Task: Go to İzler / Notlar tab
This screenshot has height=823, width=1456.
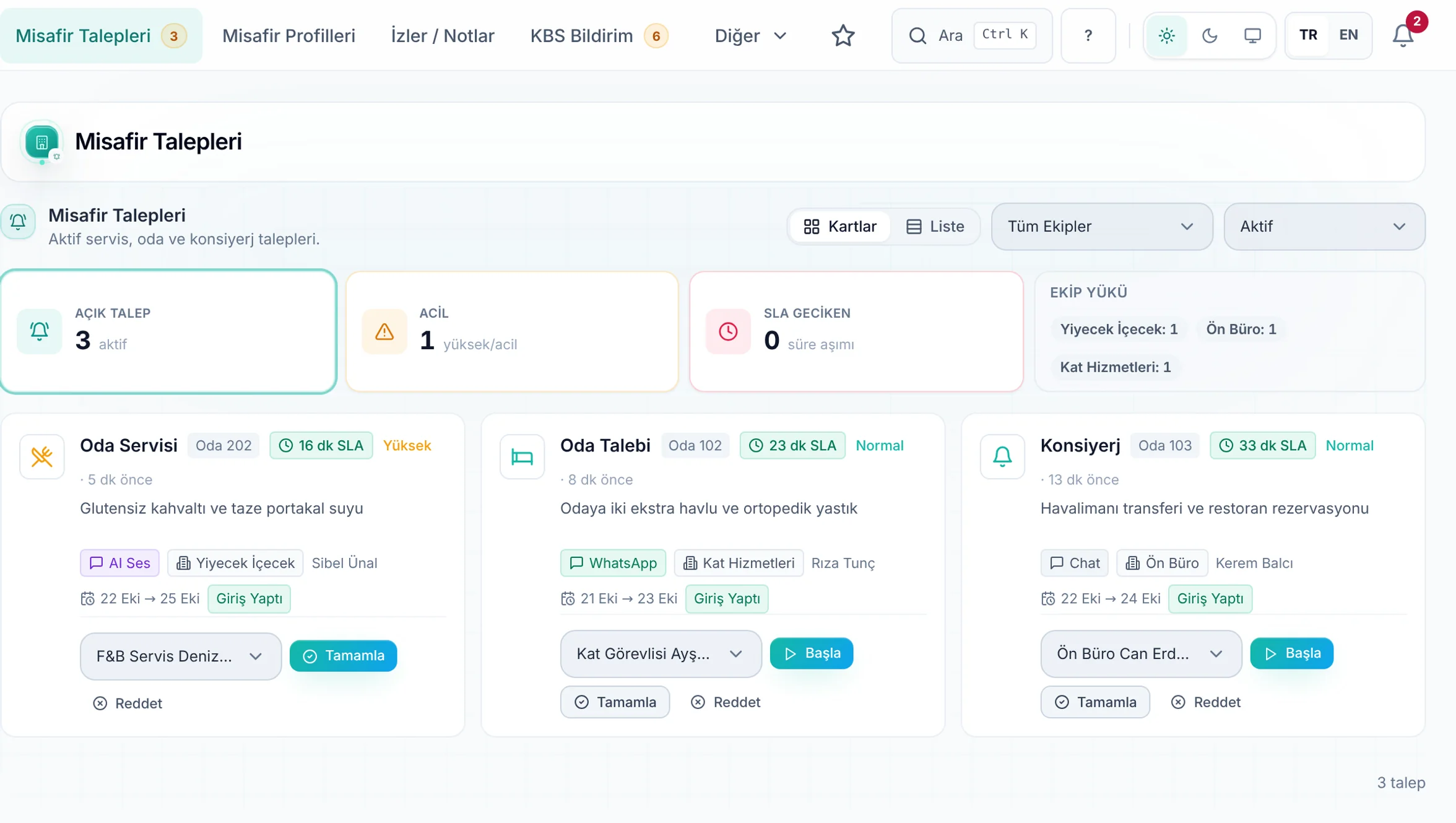Action: [x=442, y=36]
